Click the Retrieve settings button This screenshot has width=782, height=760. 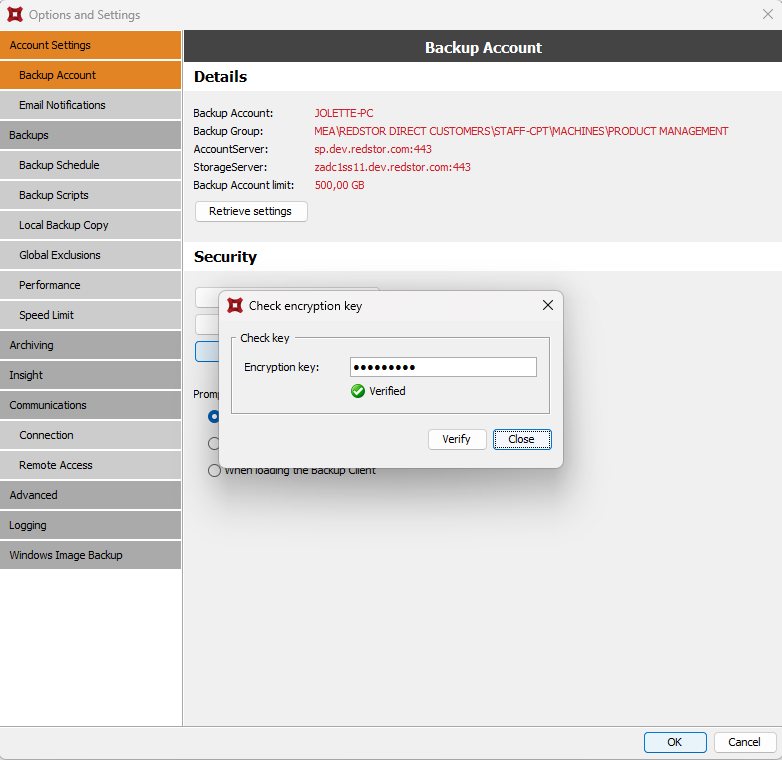point(251,211)
